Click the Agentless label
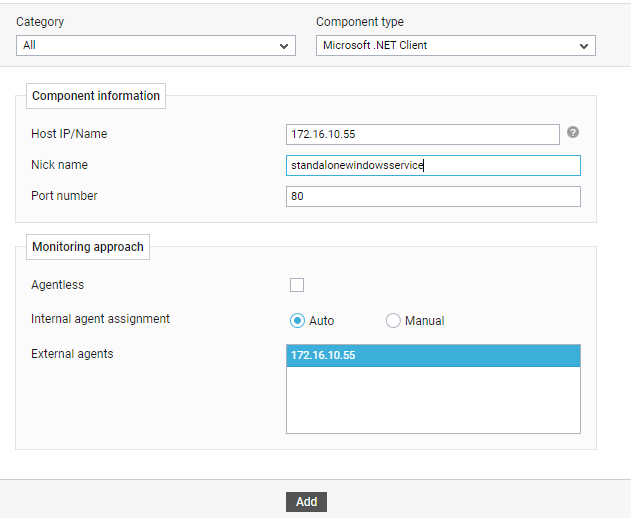This screenshot has height=518, width=631. click(58, 285)
